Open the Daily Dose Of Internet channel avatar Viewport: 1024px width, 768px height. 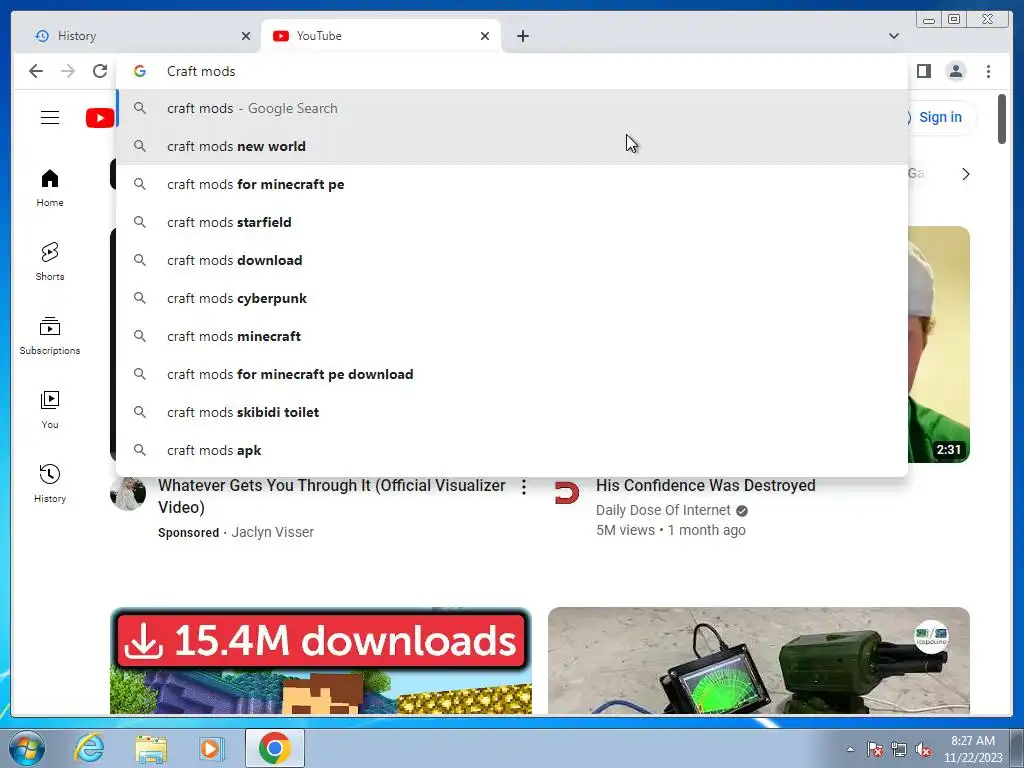point(566,493)
